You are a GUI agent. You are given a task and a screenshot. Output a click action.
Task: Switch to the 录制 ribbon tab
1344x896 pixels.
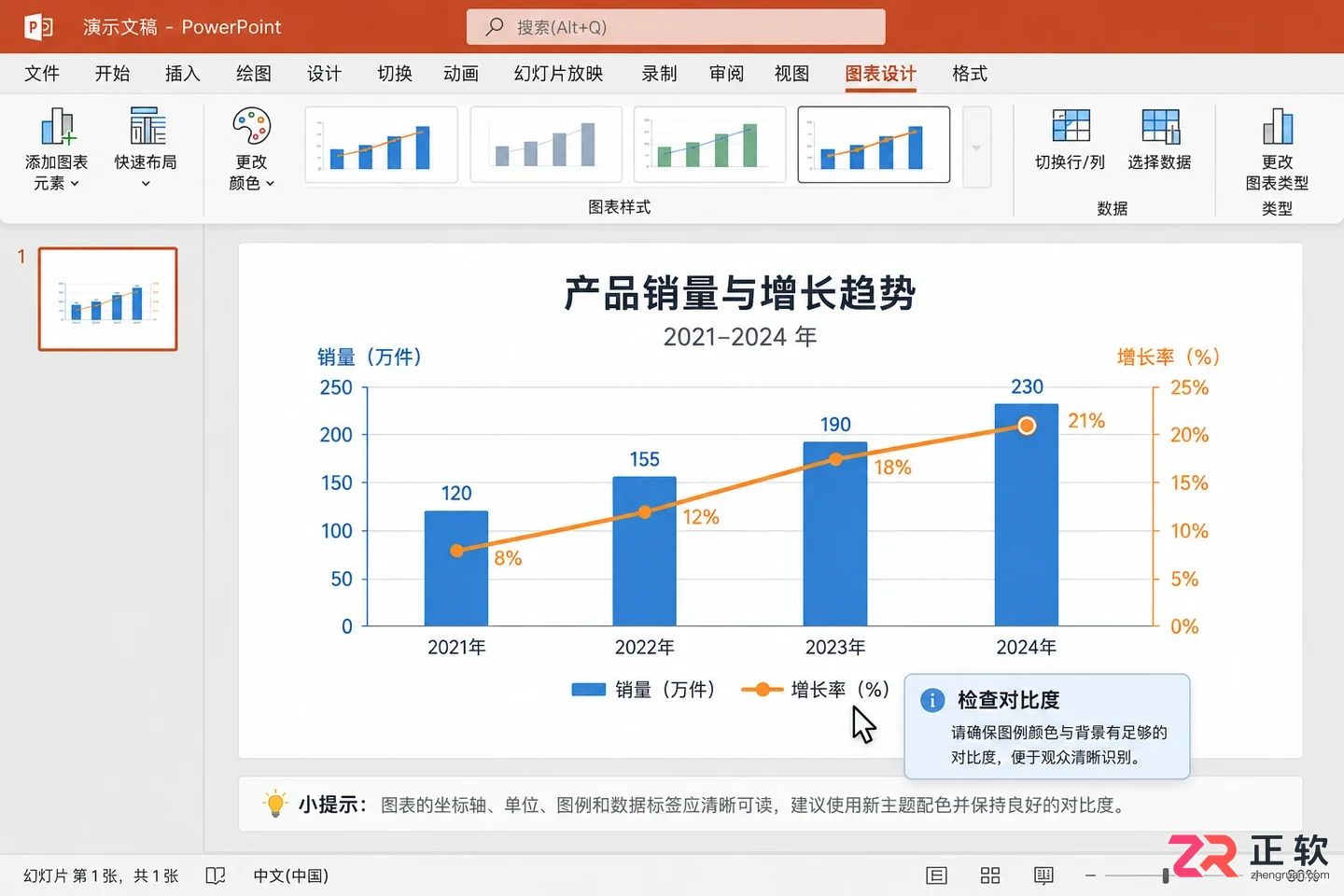pos(659,74)
